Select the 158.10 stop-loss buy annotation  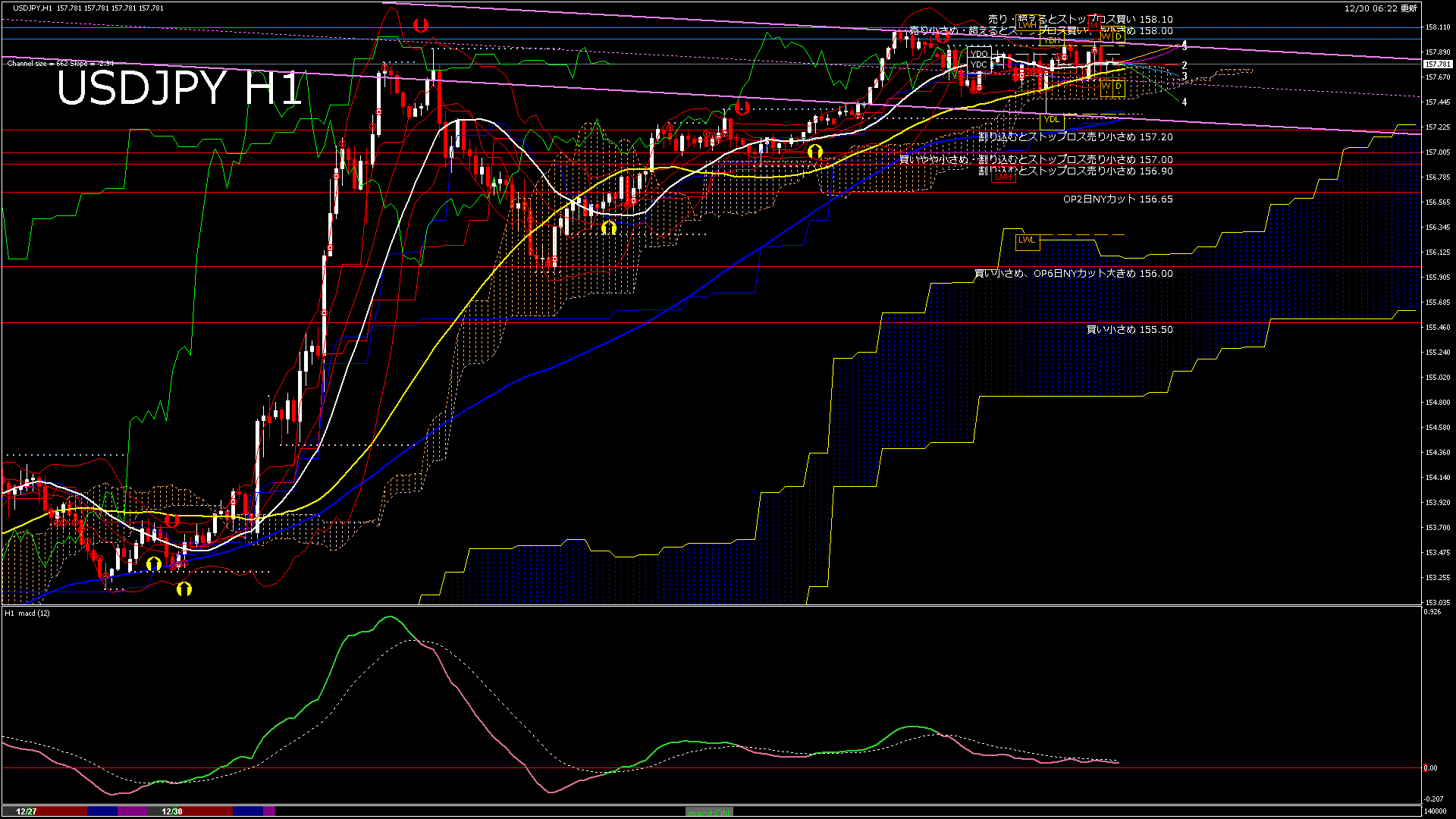1080,20
